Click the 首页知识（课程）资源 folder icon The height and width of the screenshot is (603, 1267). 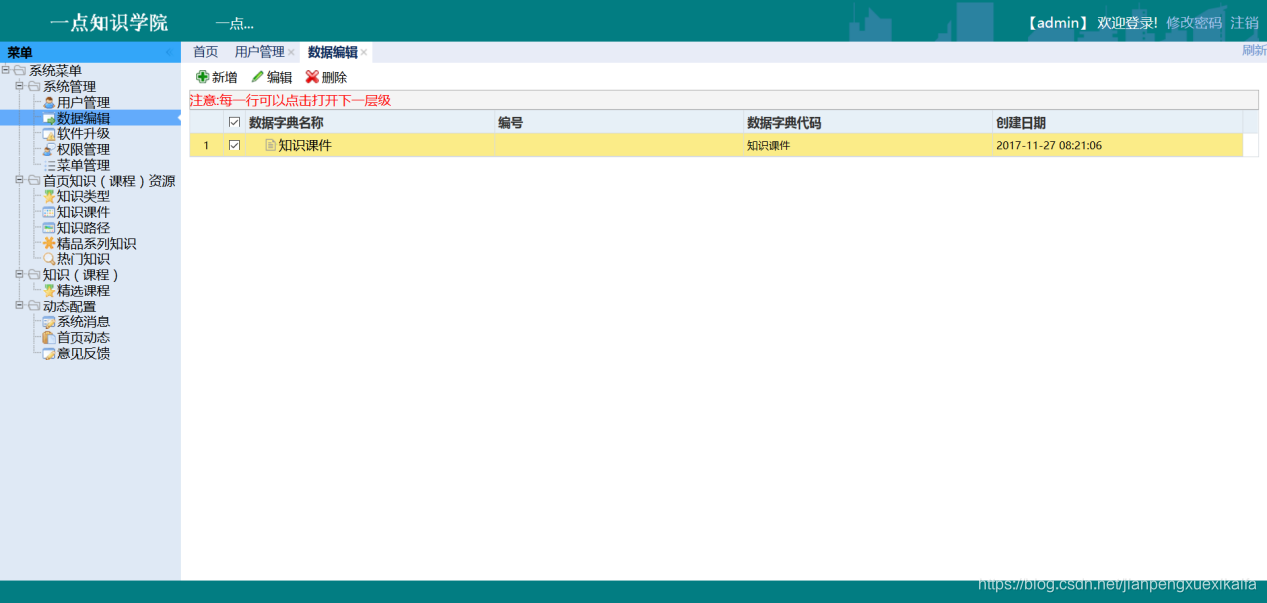pyautogui.click(x=34, y=181)
